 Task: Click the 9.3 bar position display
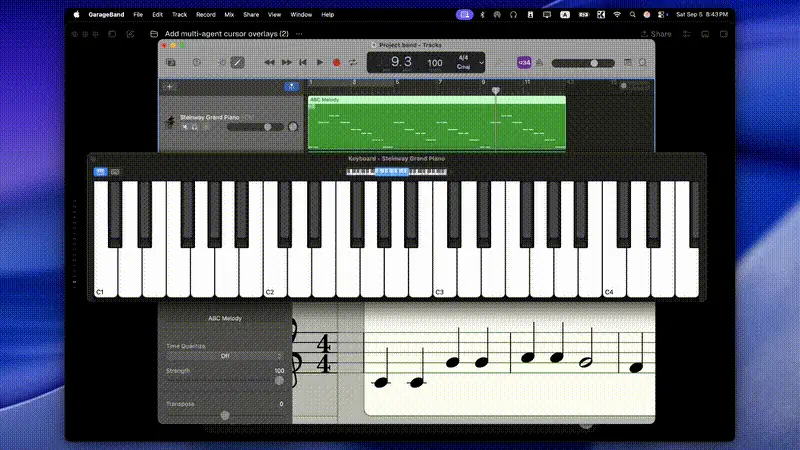coord(401,62)
